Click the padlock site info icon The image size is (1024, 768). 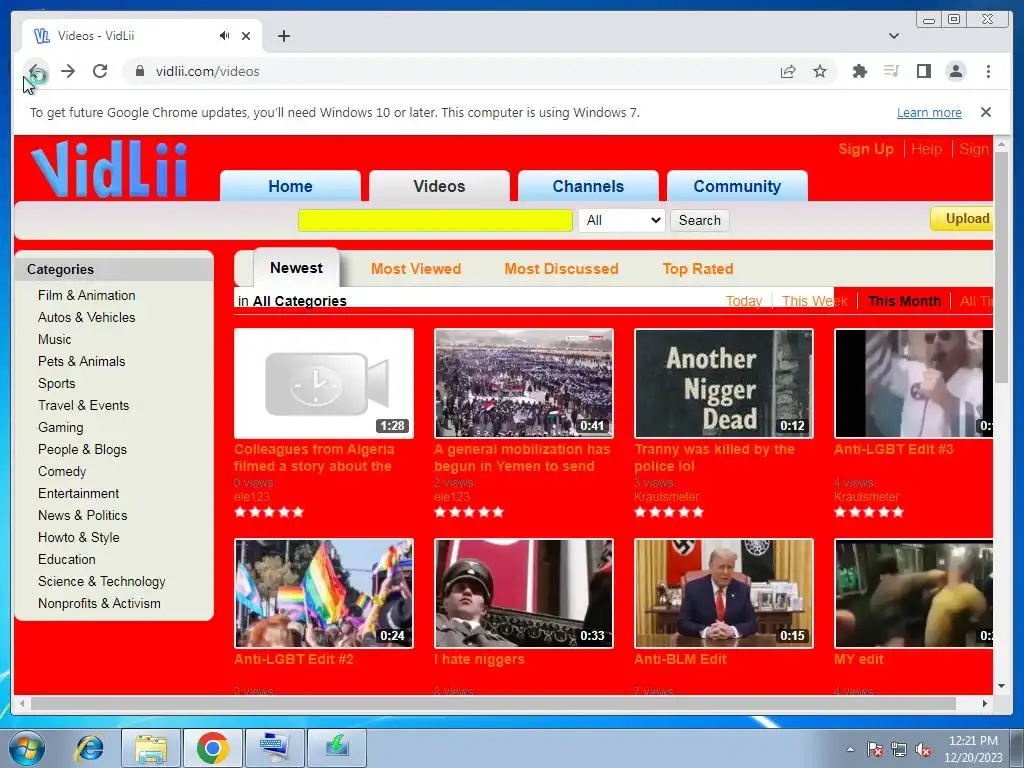139,71
